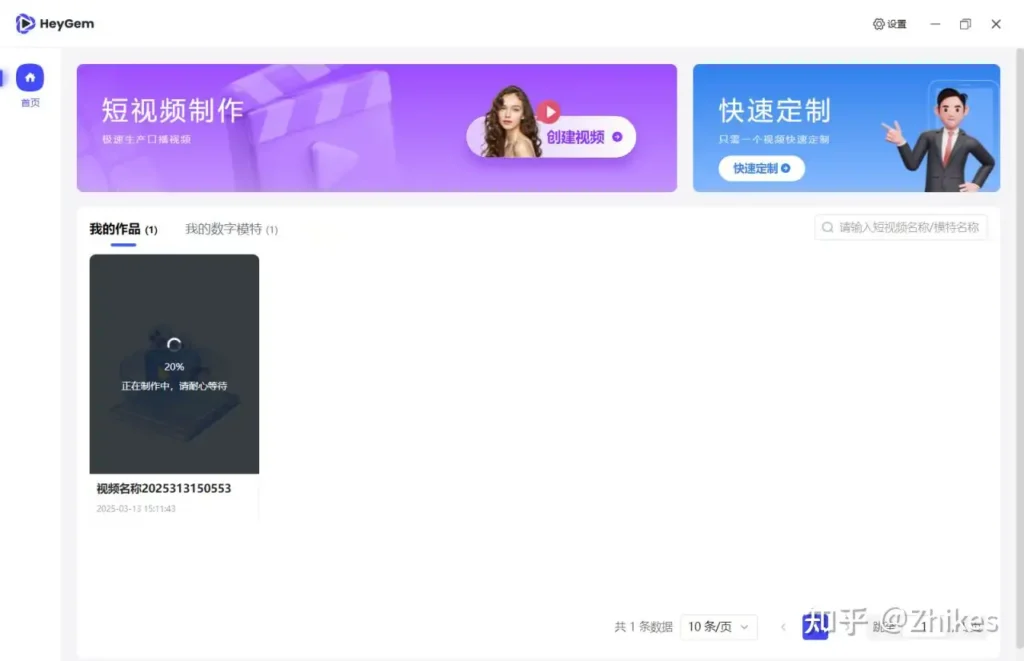Click the 短视频制作 purple banner heading
The width and height of the screenshot is (1024, 661).
[173, 111]
